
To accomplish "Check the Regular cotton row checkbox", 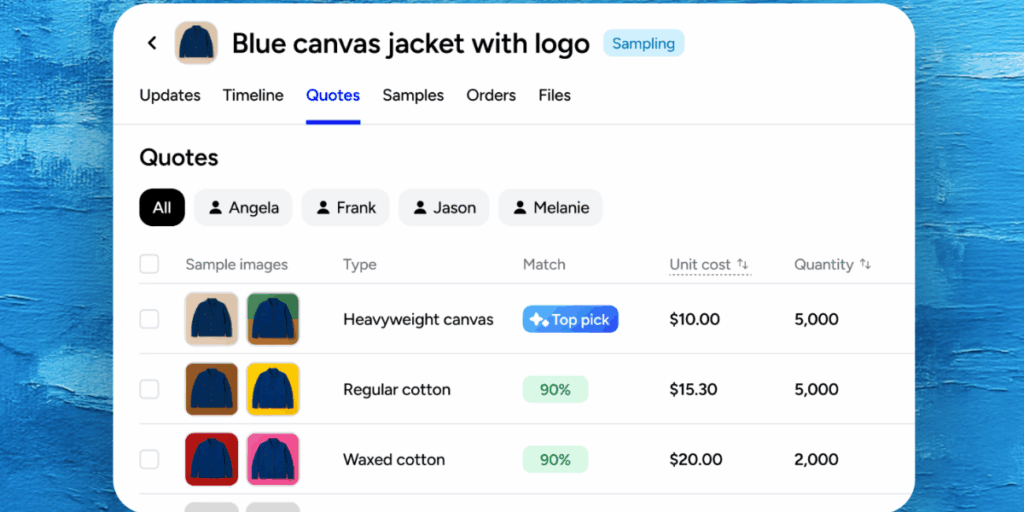I will (x=149, y=389).
